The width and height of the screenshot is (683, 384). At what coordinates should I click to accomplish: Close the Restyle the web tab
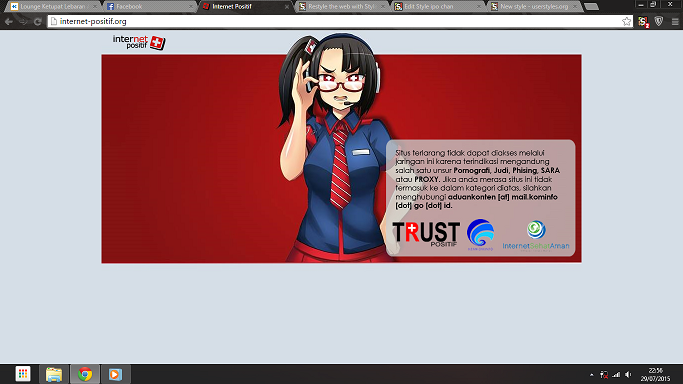383,7
